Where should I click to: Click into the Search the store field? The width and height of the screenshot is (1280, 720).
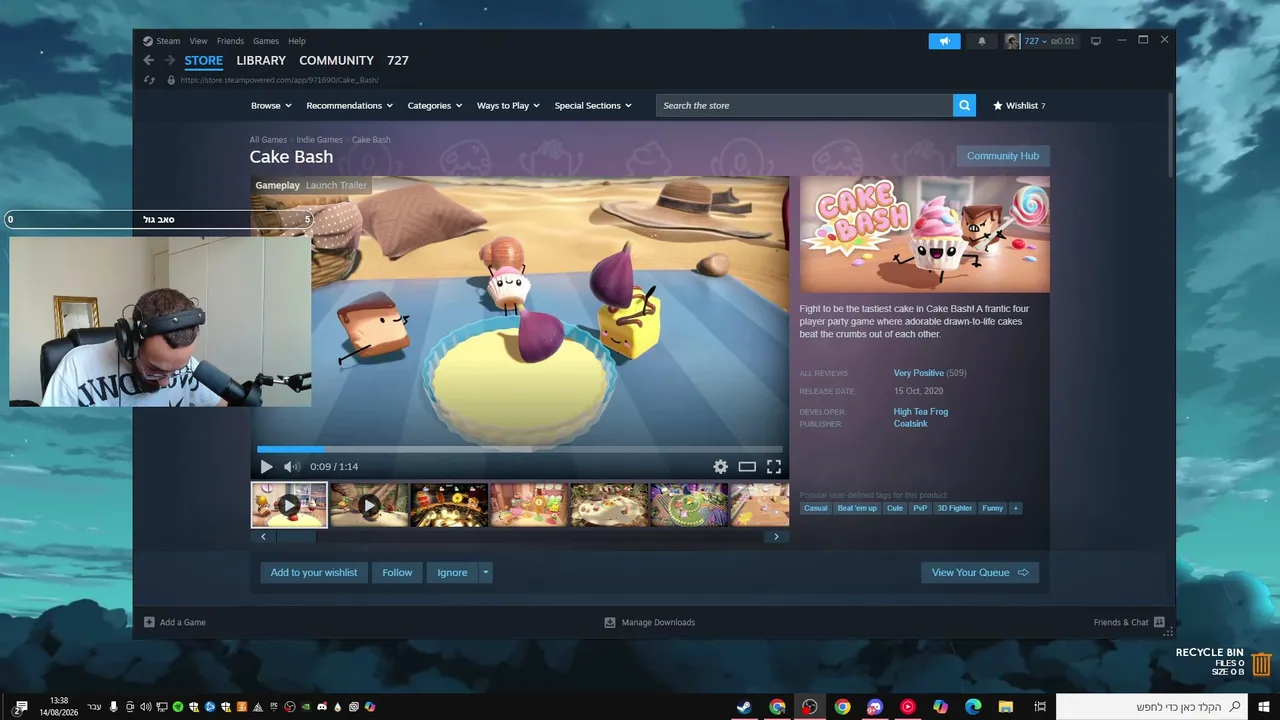point(805,105)
